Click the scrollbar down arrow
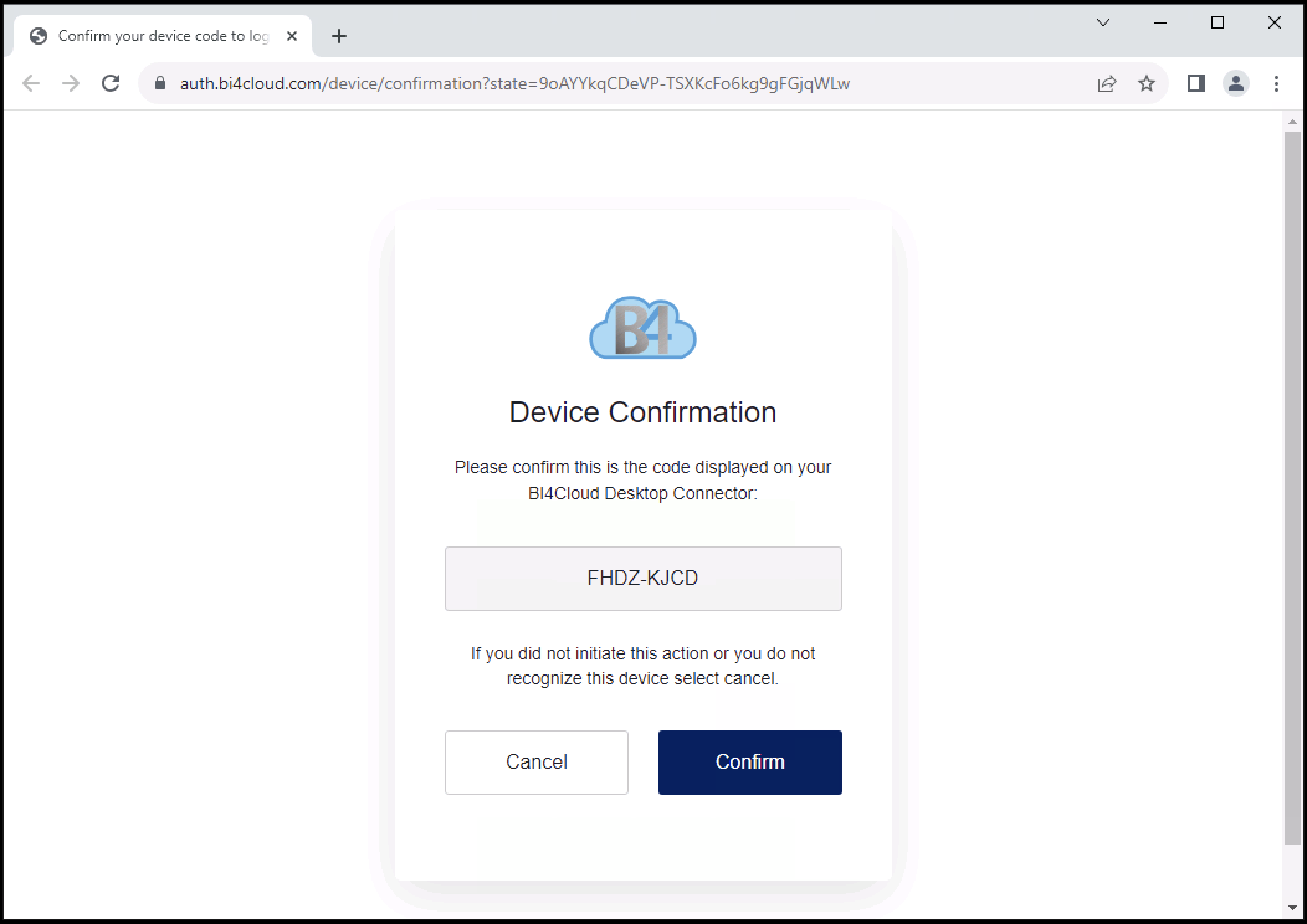 point(1293,908)
